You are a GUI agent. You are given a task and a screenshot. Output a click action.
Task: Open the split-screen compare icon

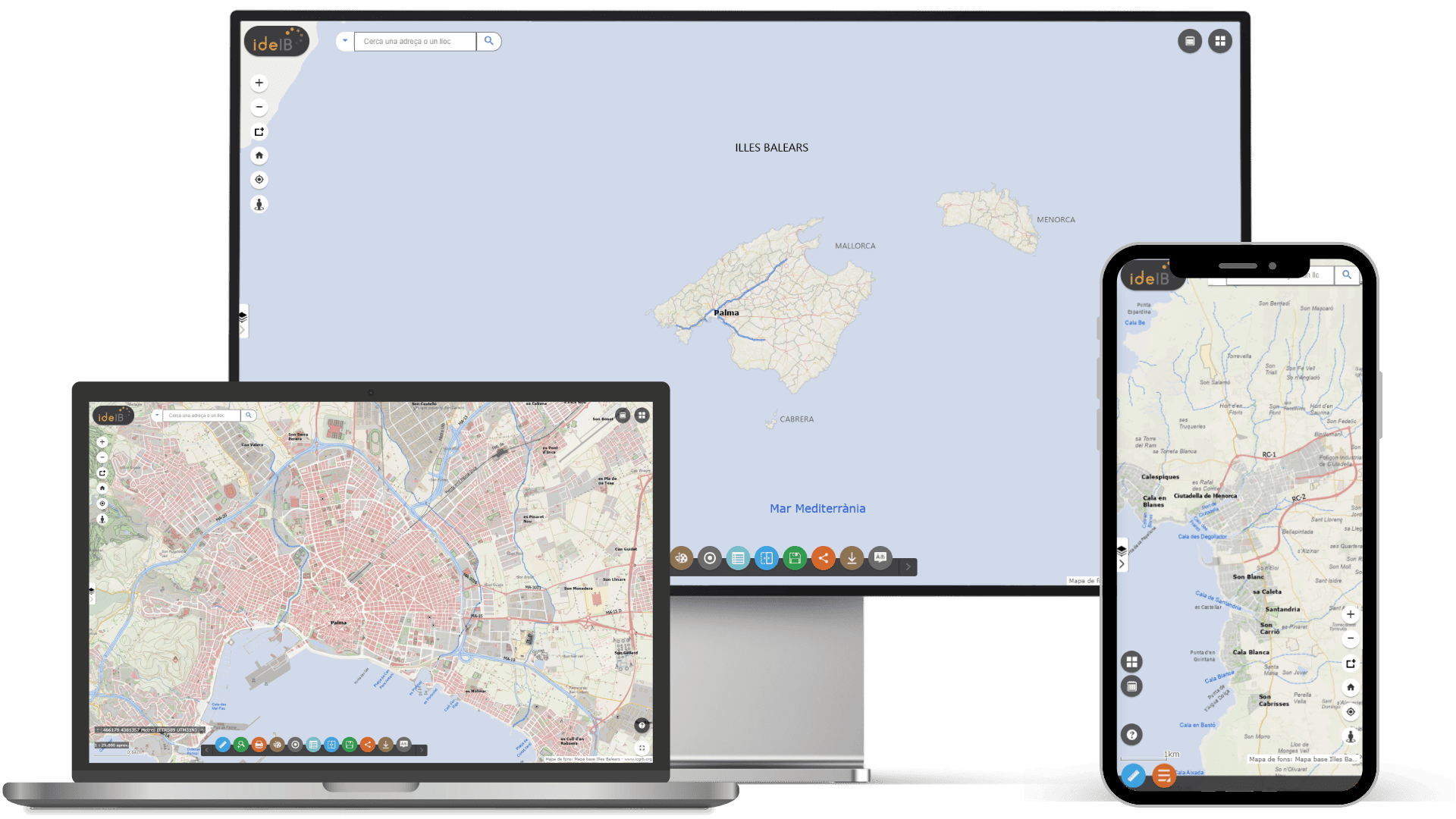(767, 558)
